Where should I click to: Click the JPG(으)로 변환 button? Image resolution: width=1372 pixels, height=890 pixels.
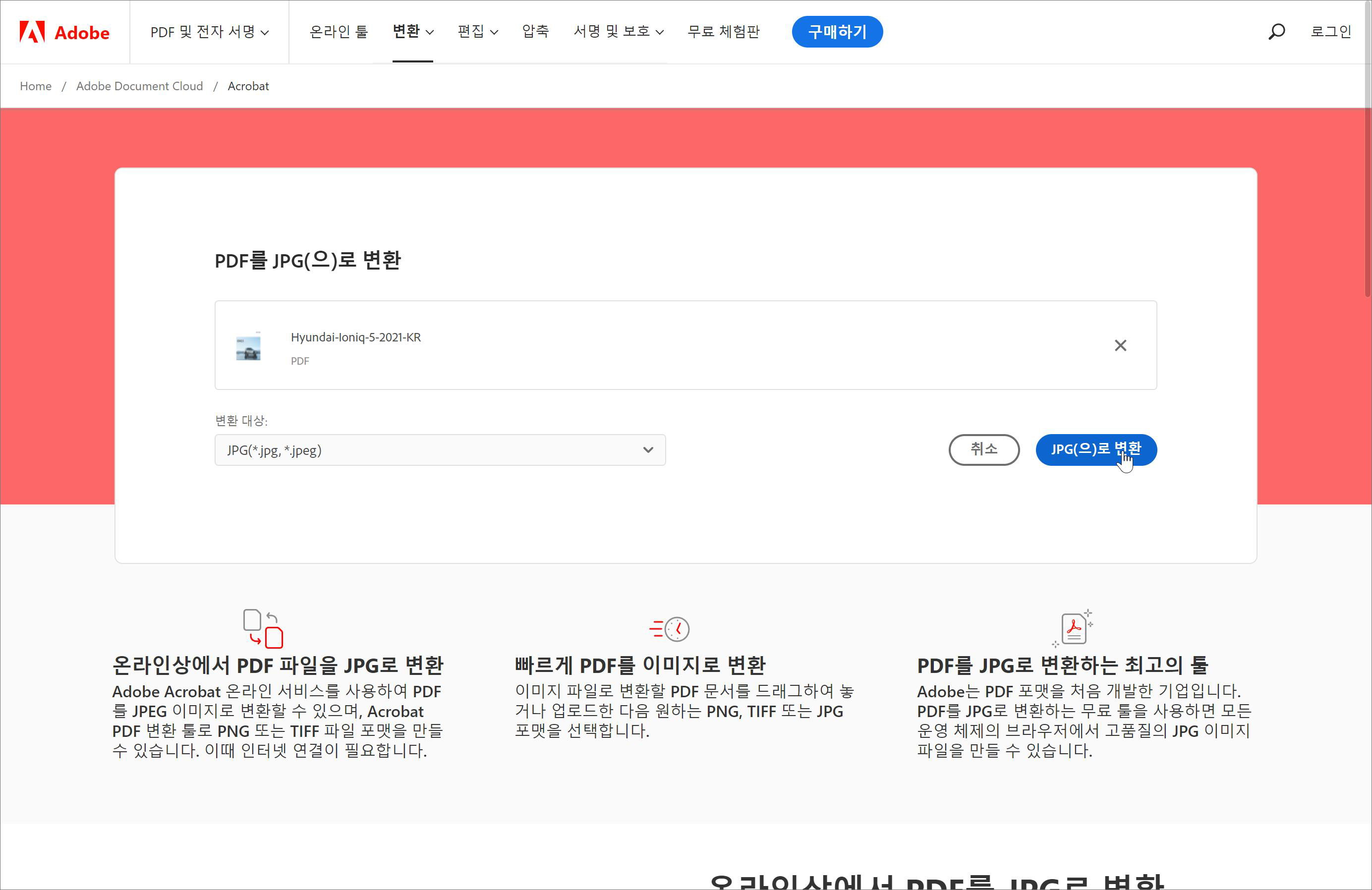point(1095,449)
